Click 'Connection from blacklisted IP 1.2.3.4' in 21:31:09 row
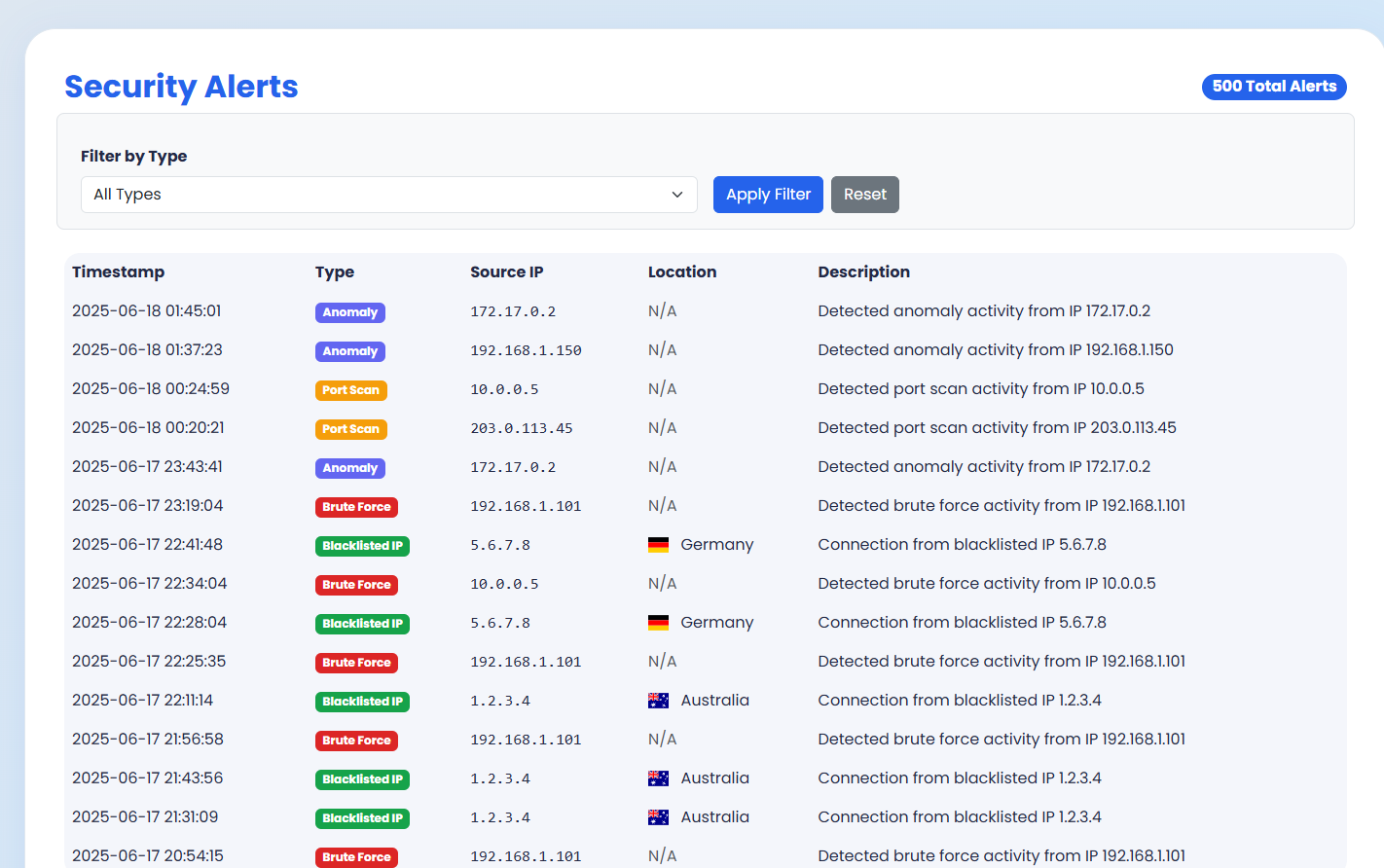 pyautogui.click(x=960, y=817)
